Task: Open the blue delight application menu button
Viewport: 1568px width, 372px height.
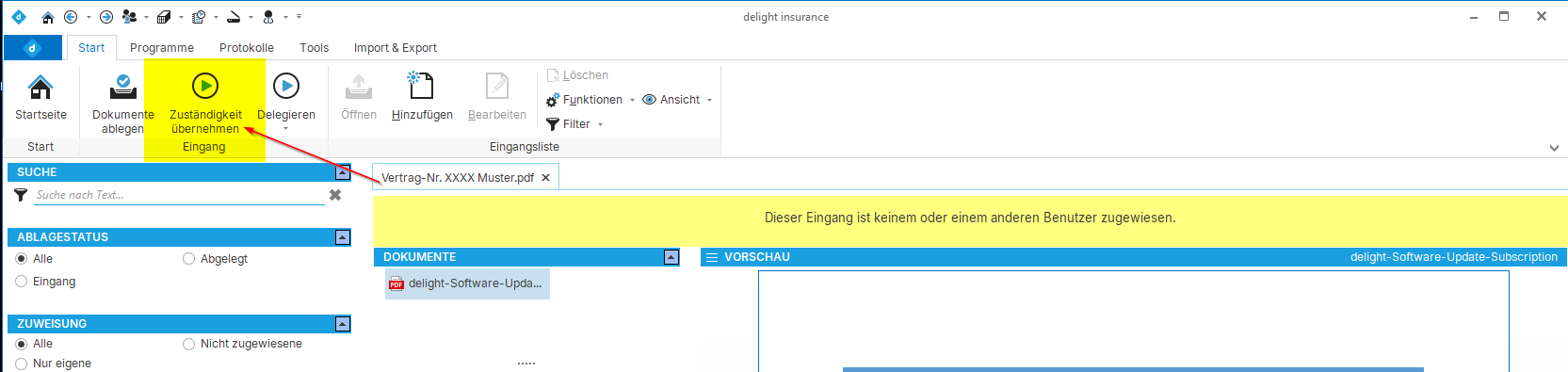Action: tap(33, 47)
